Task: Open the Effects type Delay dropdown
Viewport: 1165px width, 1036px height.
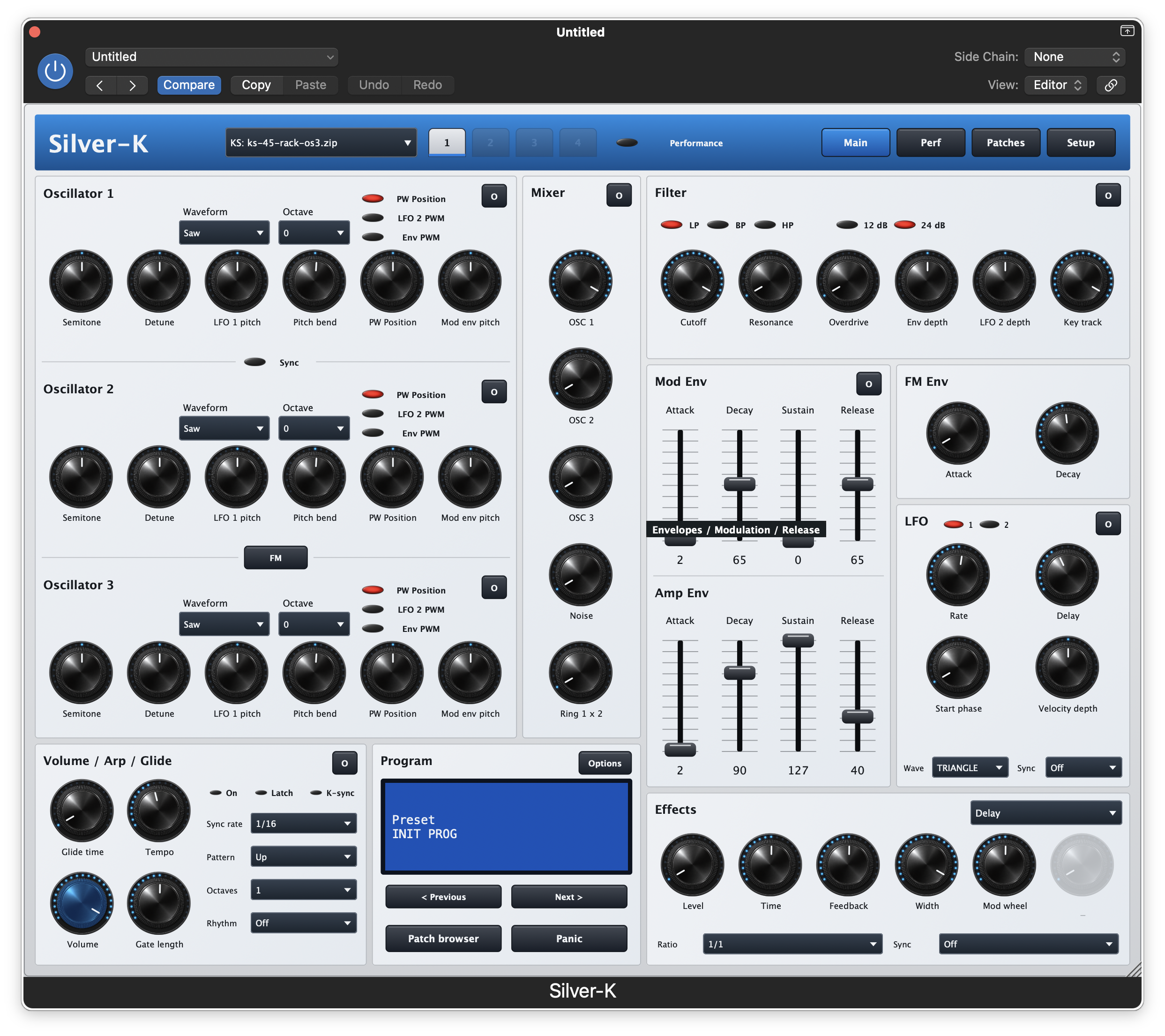Action: coord(1046,812)
